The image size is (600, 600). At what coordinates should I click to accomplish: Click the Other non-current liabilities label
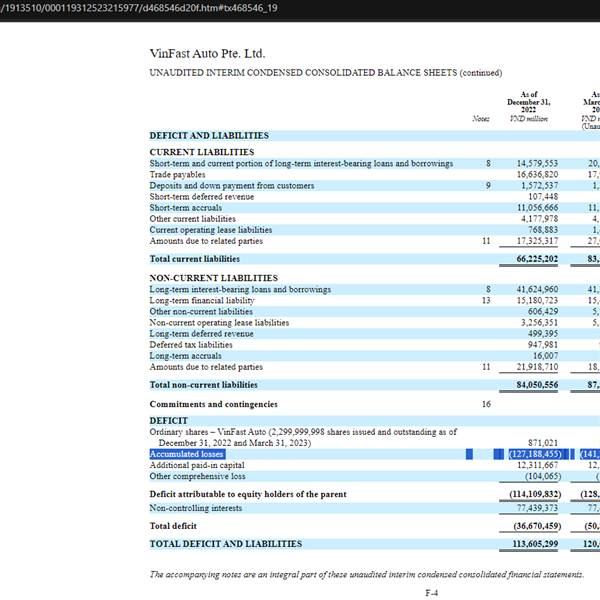201,311
